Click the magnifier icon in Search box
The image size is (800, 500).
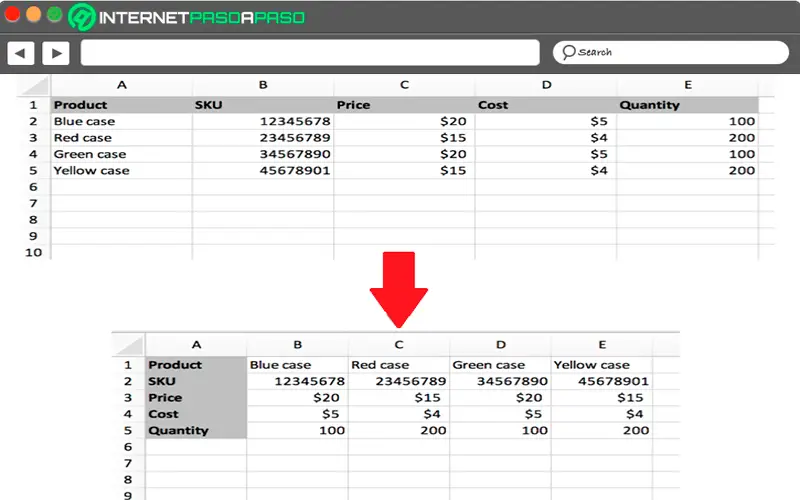568,52
